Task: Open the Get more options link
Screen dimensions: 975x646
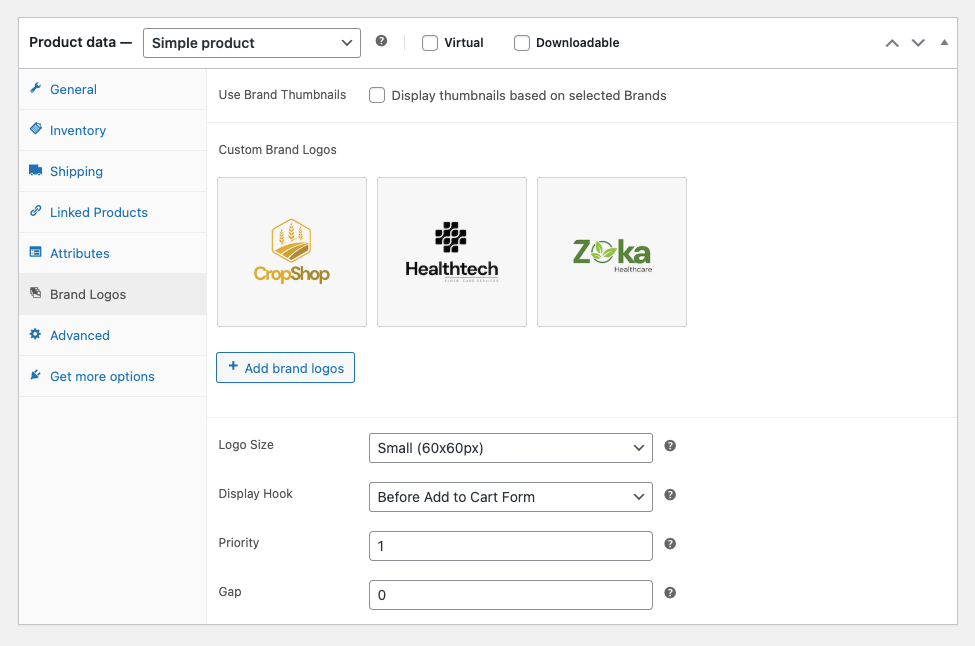Action: pyautogui.click(x=102, y=377)
